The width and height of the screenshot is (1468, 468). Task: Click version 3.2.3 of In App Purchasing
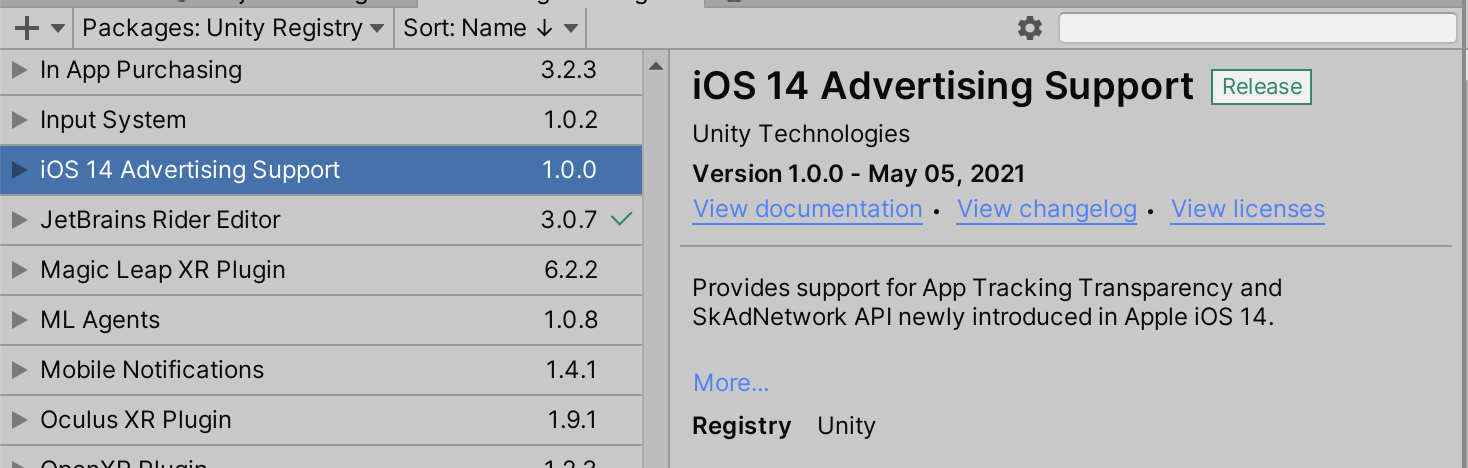coord(569,70)
